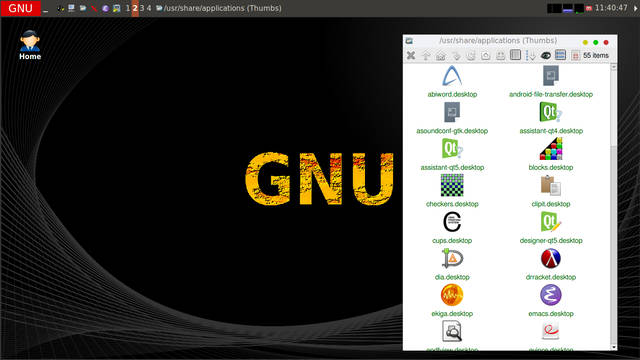Viewport: 640px width, 360px height.
Task: Click the select-all icon beside 55 items
Action: pyautogui.click(x=576, y=56)
